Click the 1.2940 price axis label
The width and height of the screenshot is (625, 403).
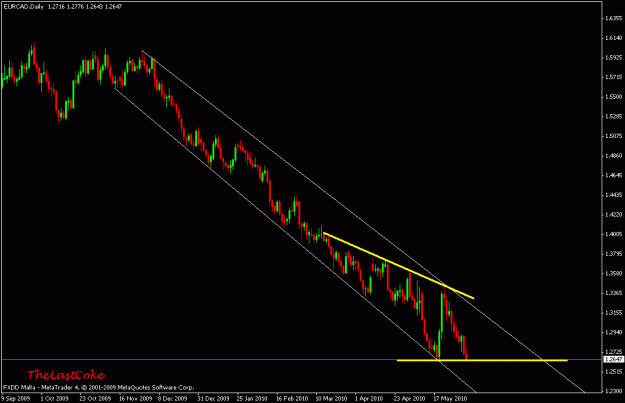click(x=613, y=332)
